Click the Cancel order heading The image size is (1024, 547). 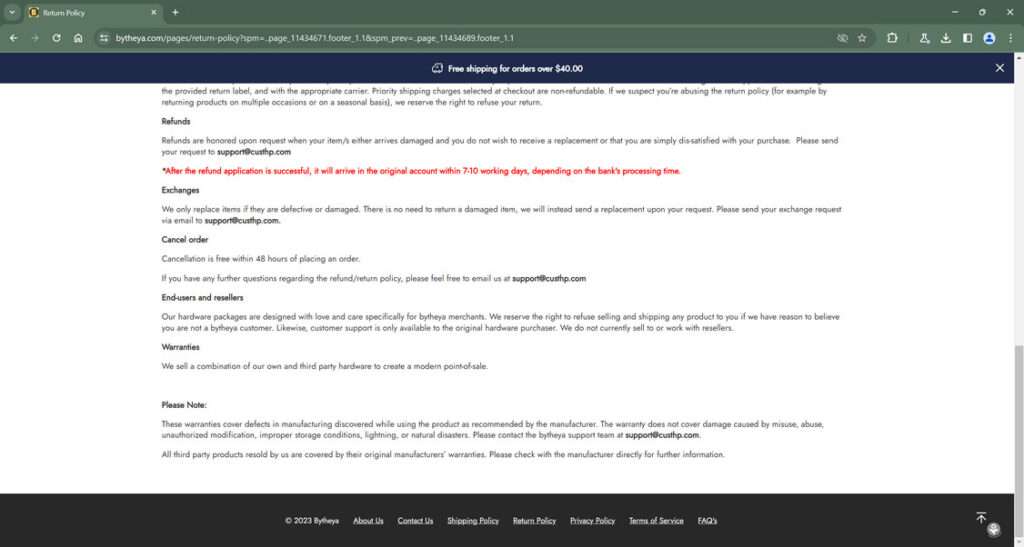click(x=185, y=240)
